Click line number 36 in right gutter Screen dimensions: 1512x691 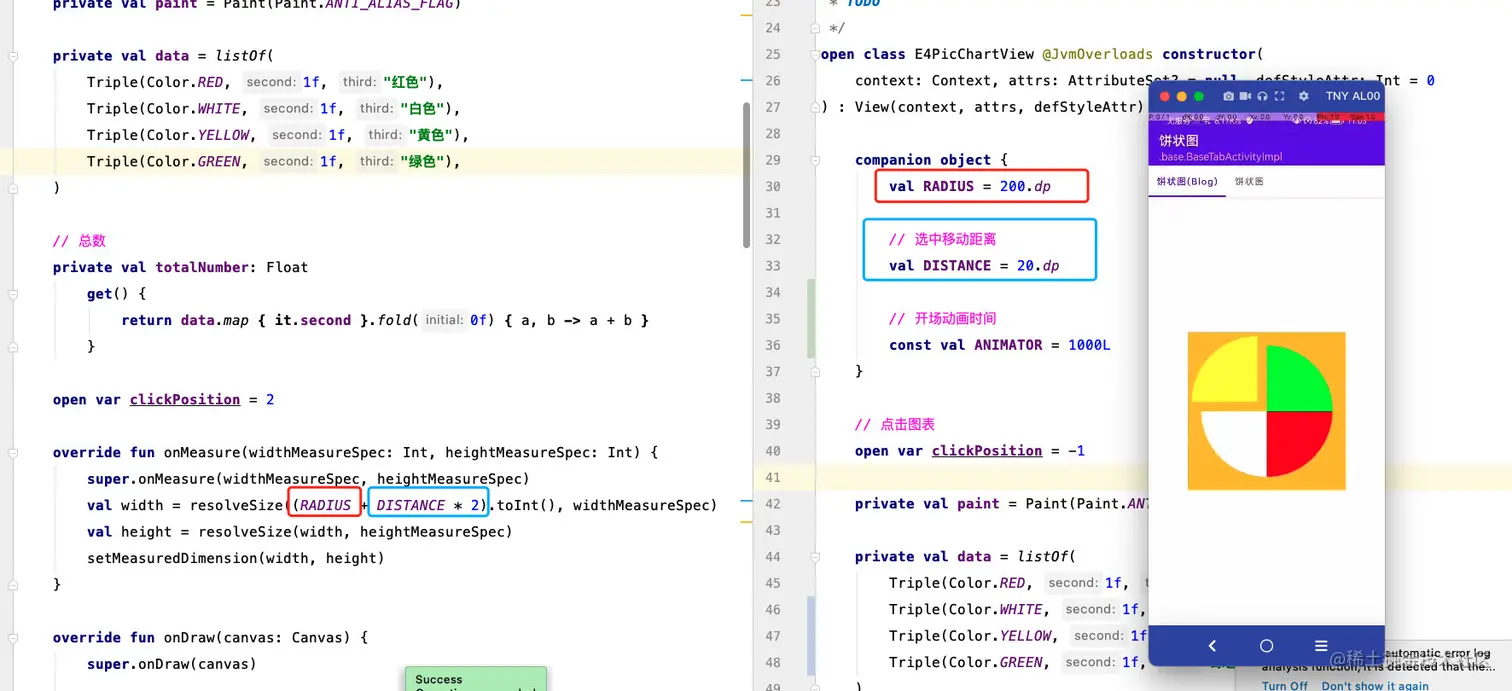pos(772,345)
